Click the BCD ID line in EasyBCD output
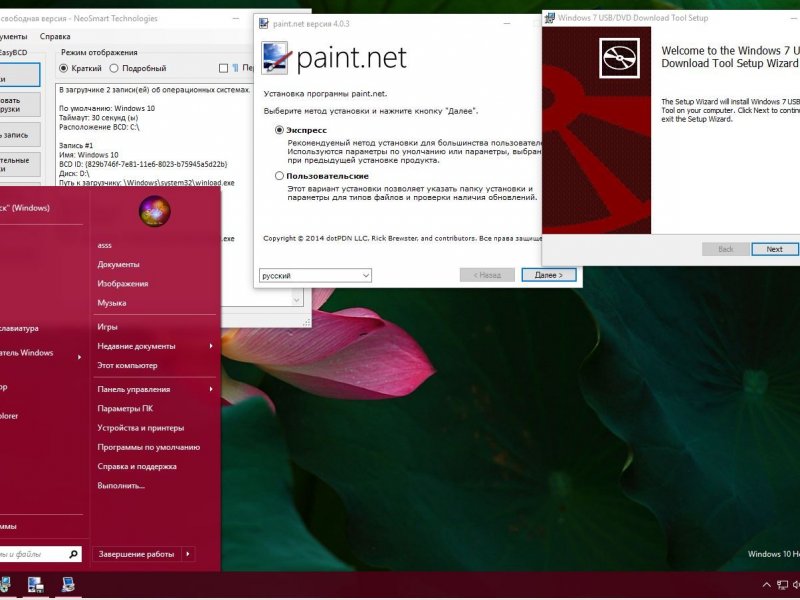 pyautogui.click(x=143, y=164)
